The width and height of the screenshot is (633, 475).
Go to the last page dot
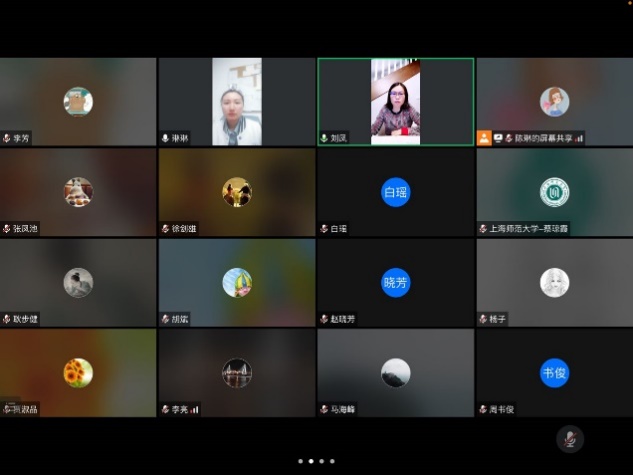332,461
